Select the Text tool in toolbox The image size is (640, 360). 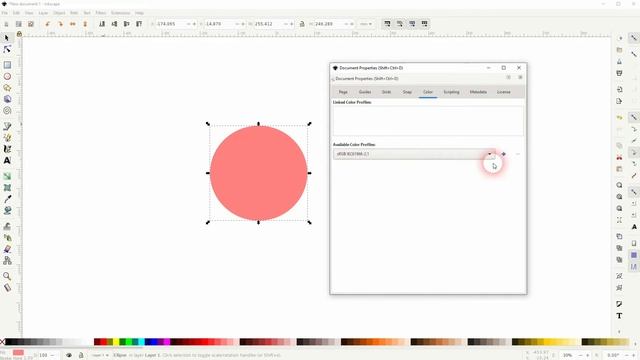click(7, 160)
